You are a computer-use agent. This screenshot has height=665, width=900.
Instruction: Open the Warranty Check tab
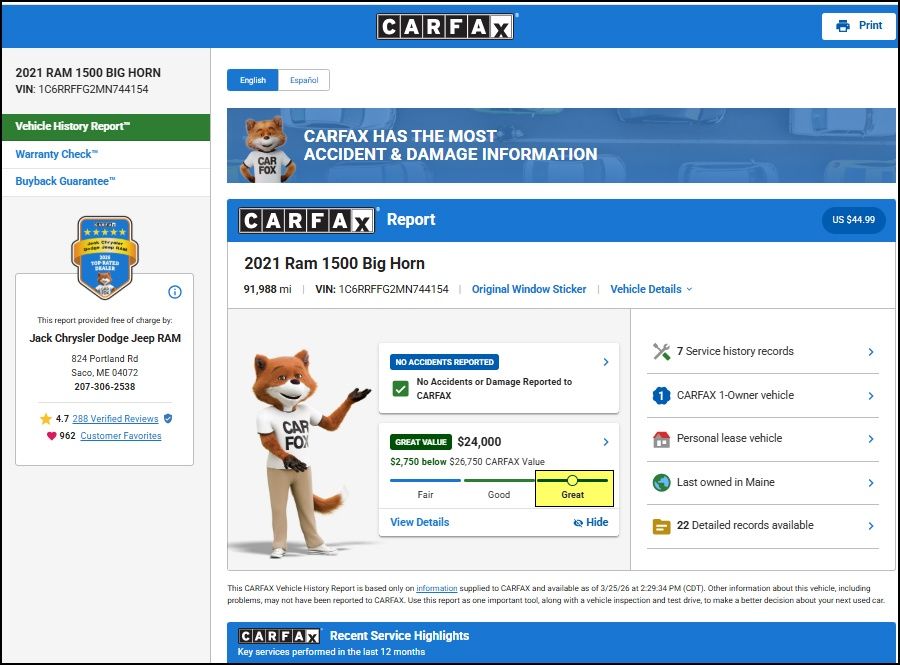pos(57,154)
